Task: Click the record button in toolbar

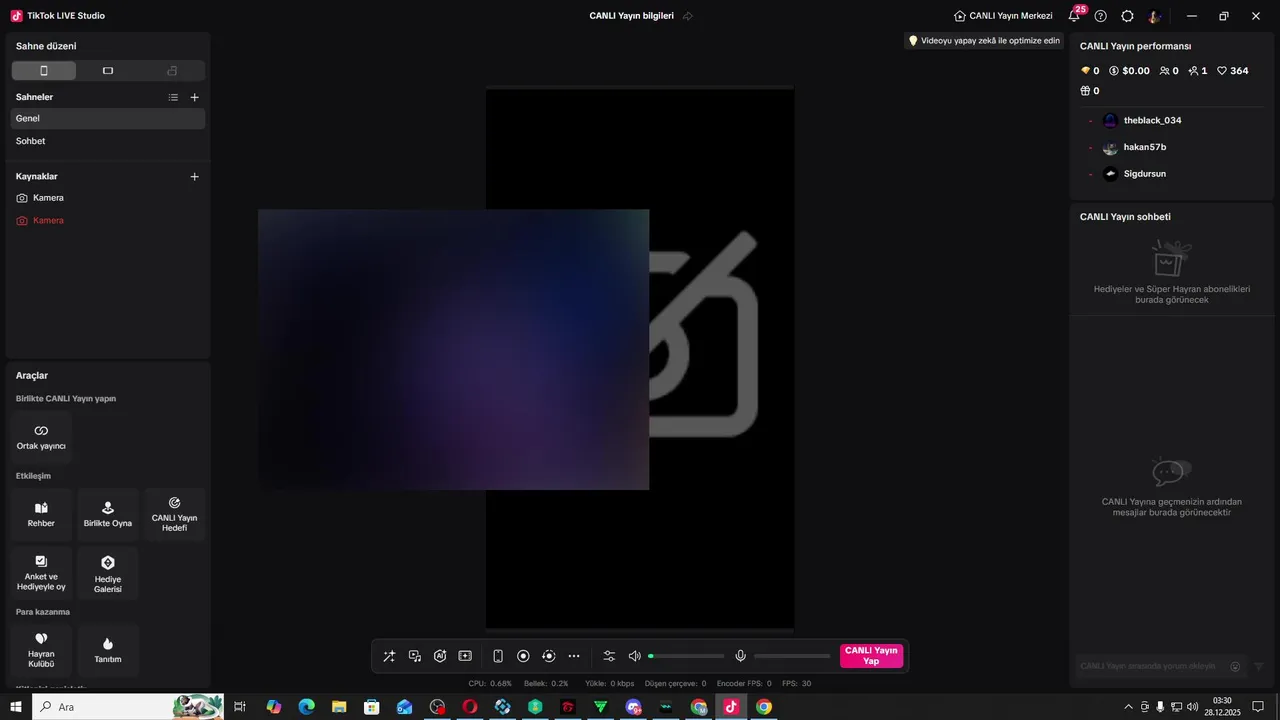Action: [523, 656]
